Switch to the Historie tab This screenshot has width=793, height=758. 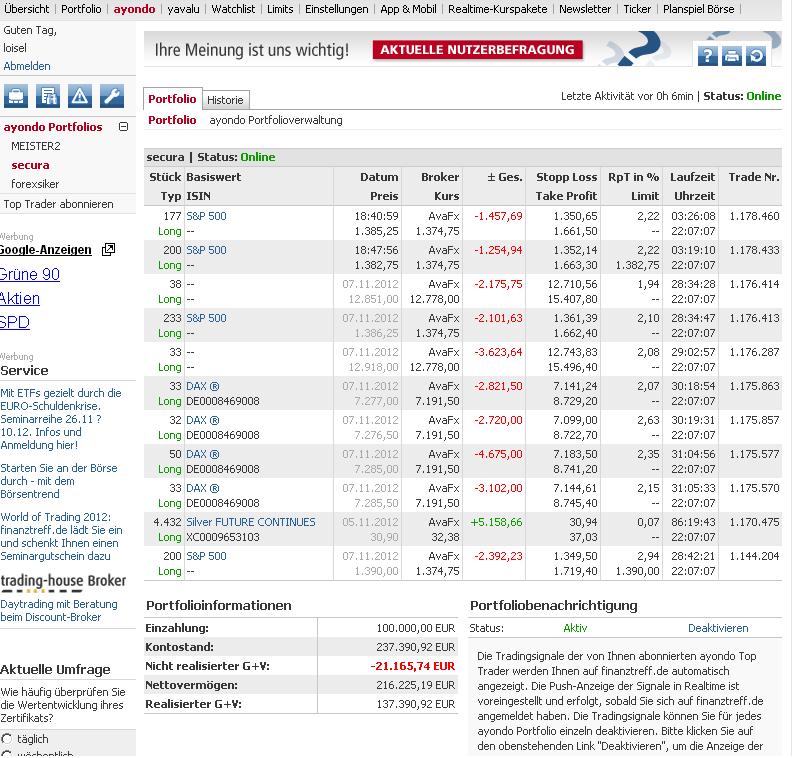225,100
